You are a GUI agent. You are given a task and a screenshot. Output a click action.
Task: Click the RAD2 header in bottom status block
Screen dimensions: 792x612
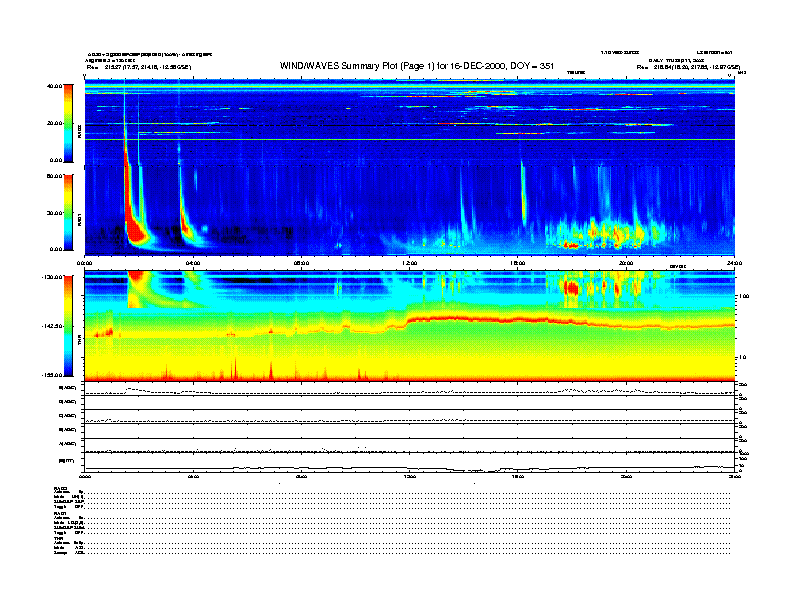[61, 488]
